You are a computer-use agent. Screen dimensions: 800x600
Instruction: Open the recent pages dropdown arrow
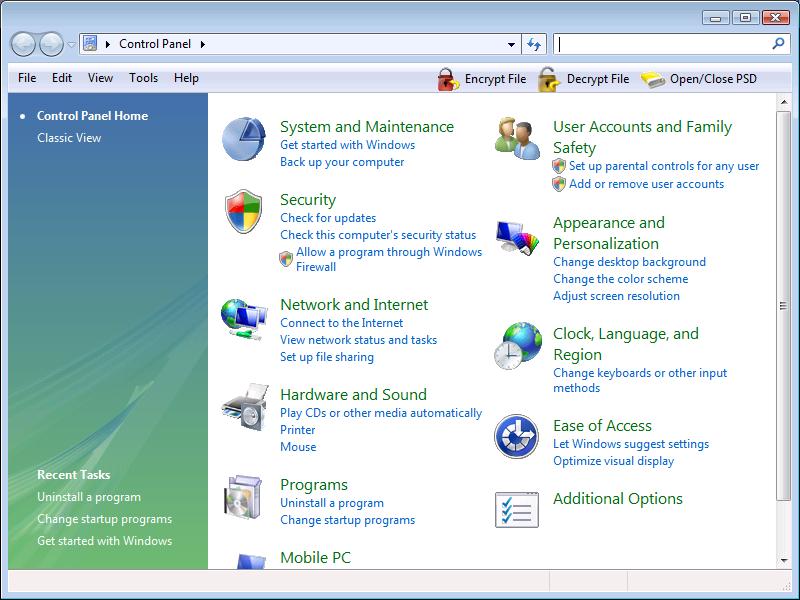[x=71, y=44]
